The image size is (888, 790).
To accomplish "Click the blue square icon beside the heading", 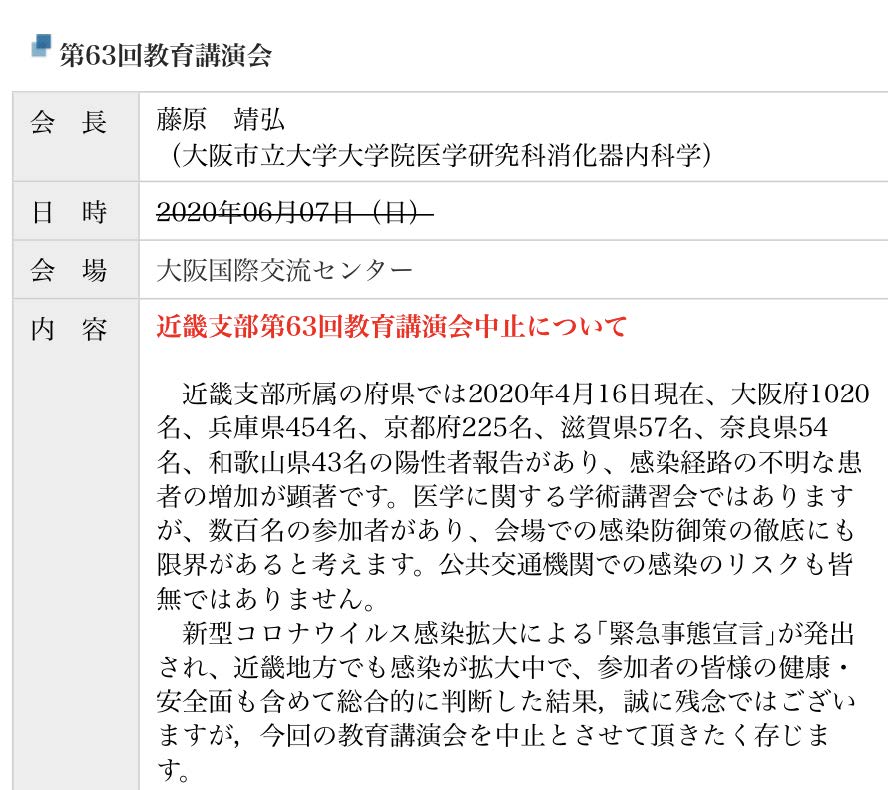I will pos(41,47).
